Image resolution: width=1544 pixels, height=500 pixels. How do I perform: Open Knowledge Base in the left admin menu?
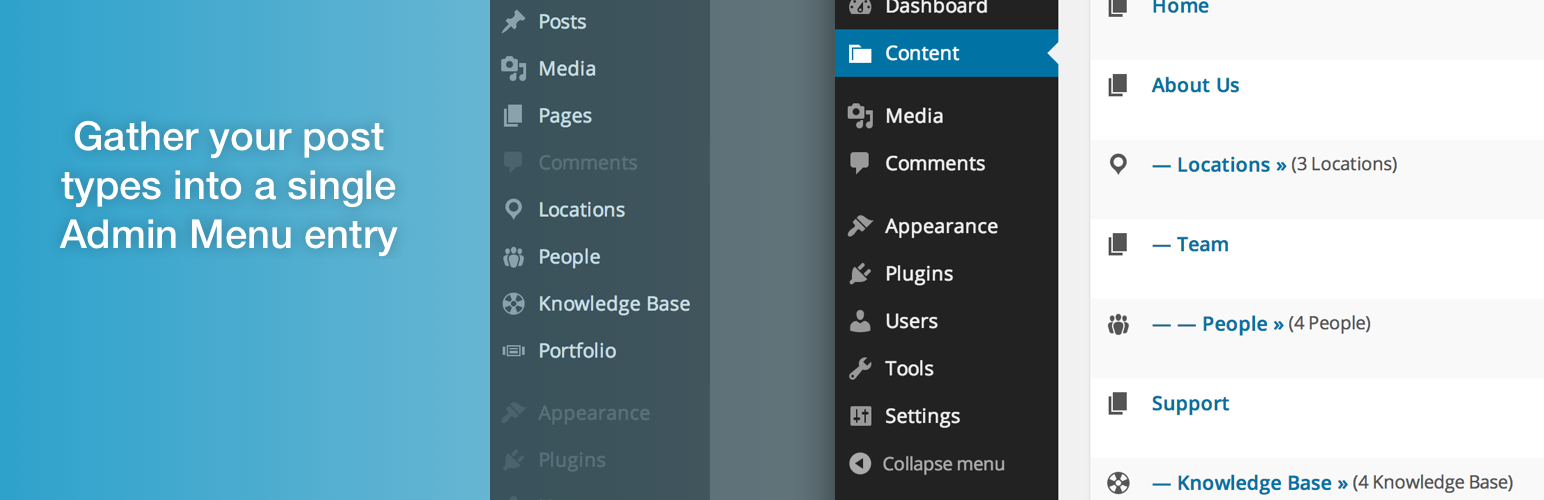pyautogui.click(x=614, y=303)
